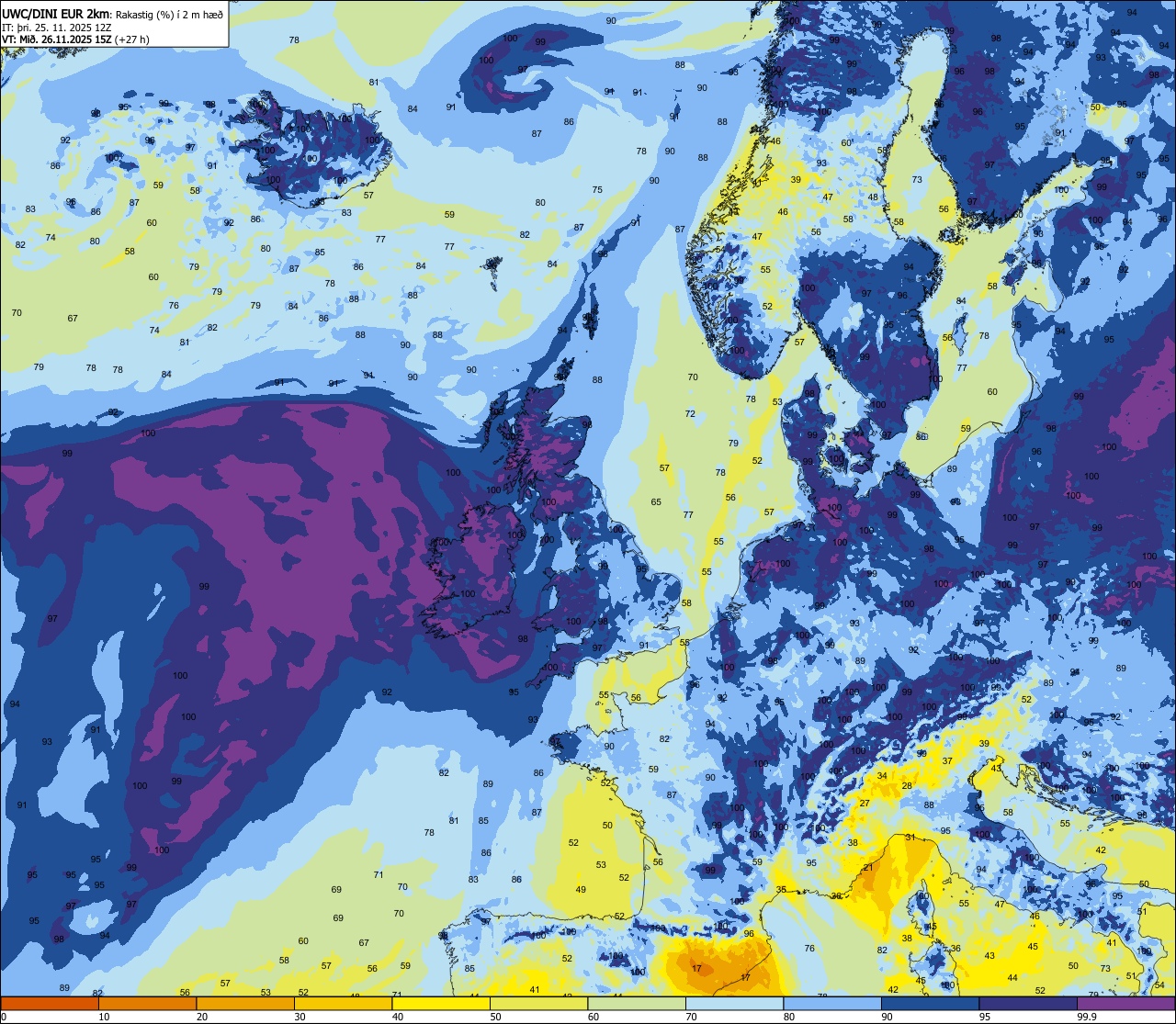Click the 30–40 amber legend swatch
Screen dimensions: 1176x1024
click(x=343, y=1003)
